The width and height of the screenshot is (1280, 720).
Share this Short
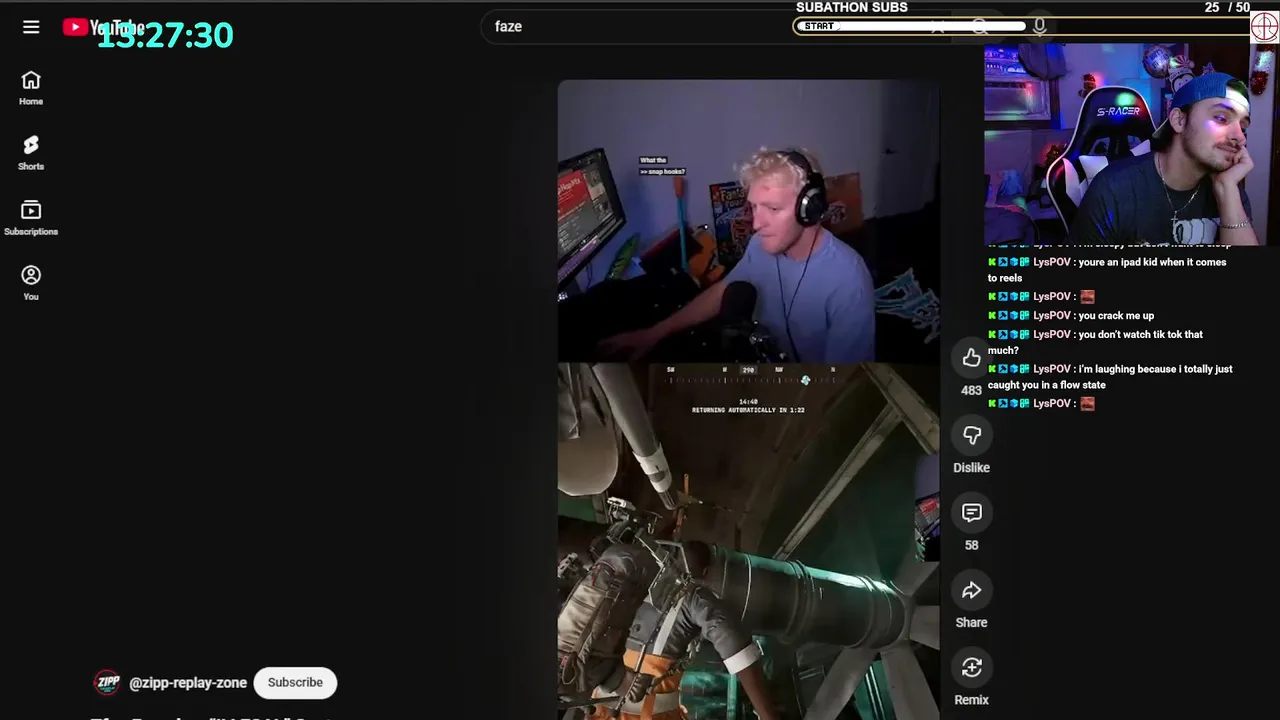(971, 590)
